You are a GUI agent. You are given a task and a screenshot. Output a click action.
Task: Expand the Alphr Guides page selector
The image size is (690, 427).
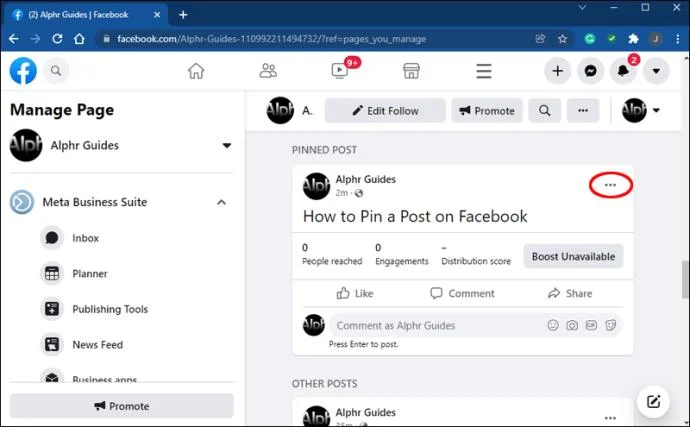[x=227, y=145]
